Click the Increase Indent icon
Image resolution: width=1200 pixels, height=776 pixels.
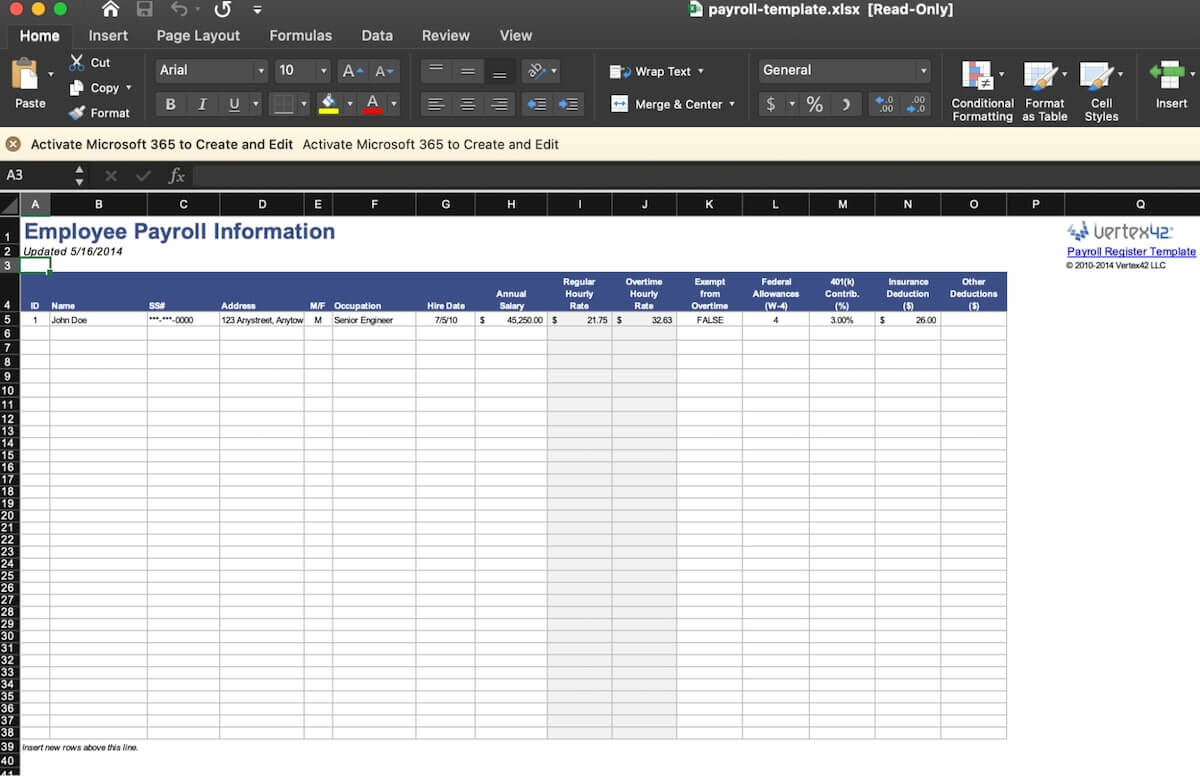click(x=569, y=104)
